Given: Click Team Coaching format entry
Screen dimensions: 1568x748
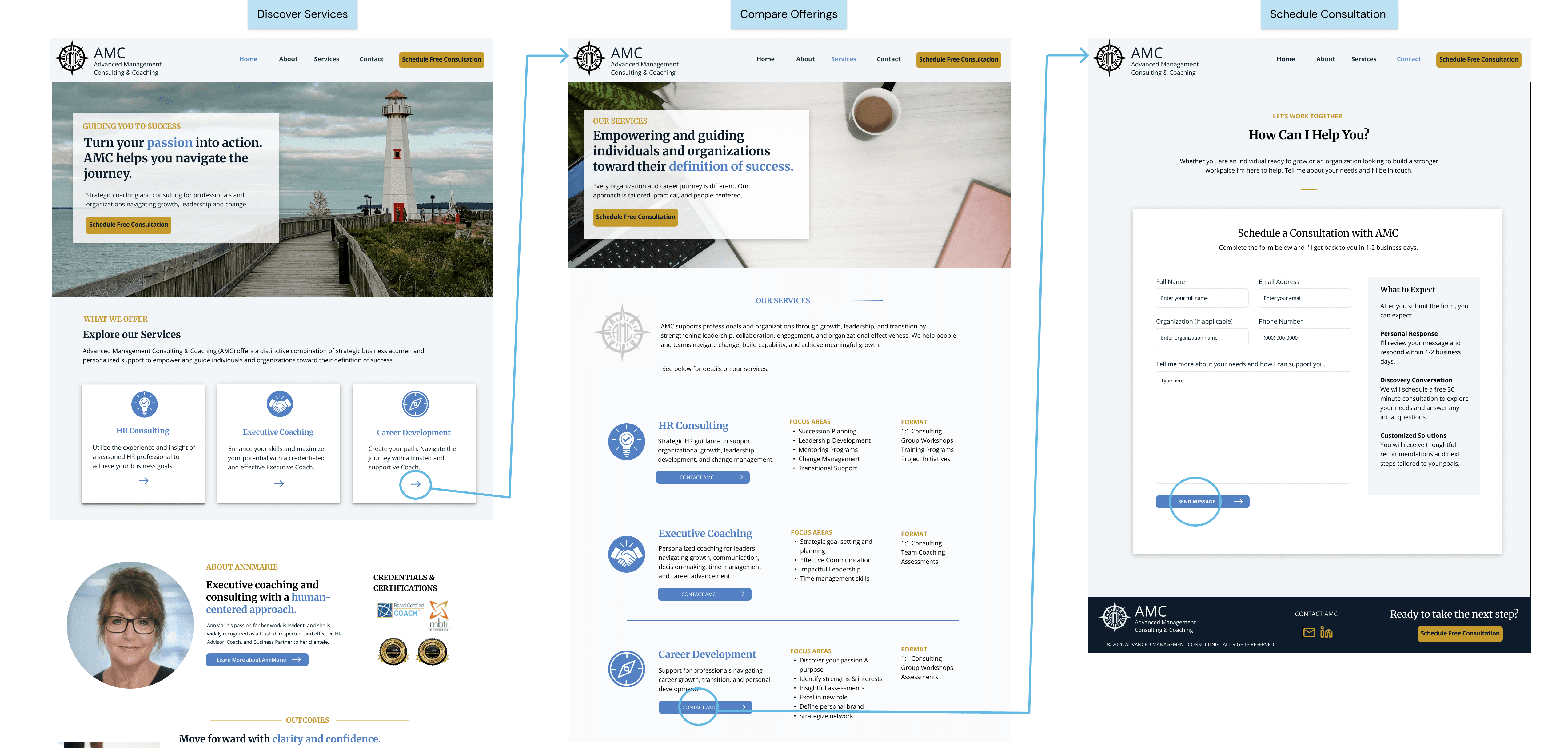Looking at the screenshot, I should [923, 553].
